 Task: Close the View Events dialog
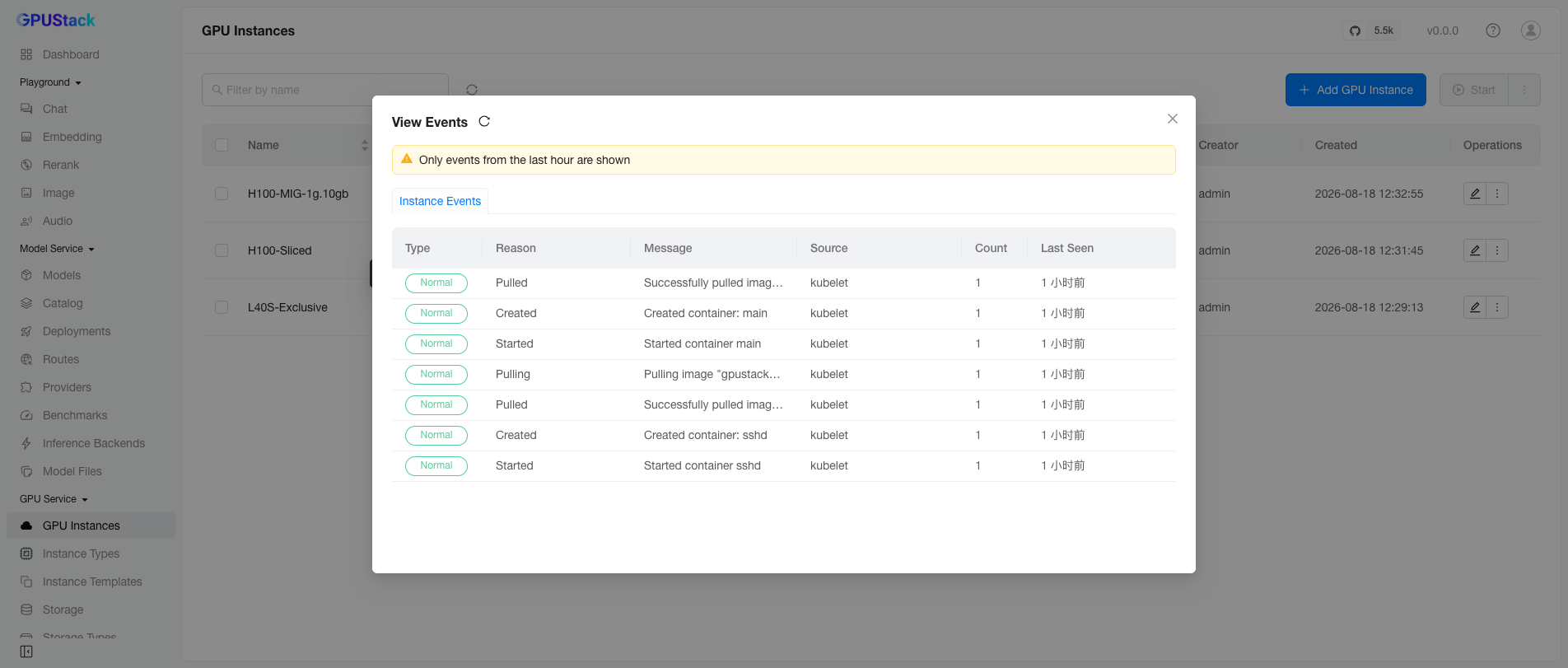1173,119
